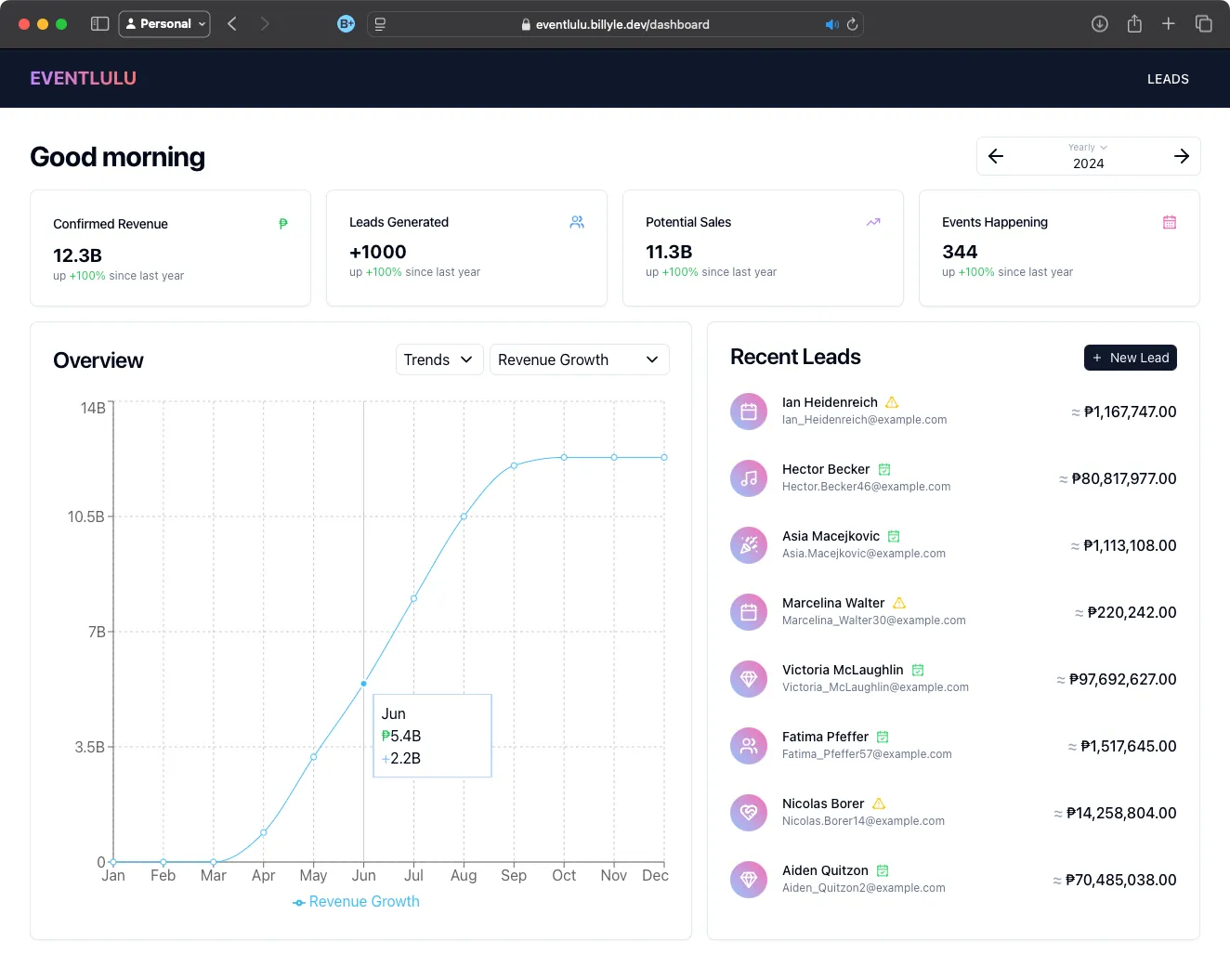
Task: Click the calendar icon on Events Happening card
Action: click(1170, 222)
